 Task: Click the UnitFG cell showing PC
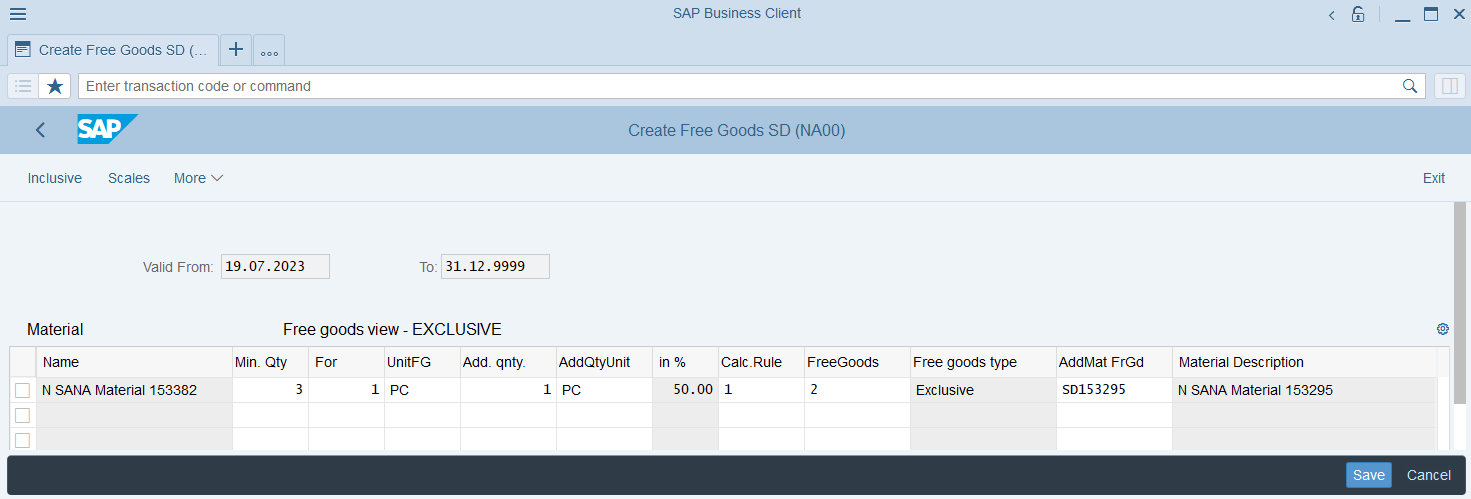click(422, 390)
